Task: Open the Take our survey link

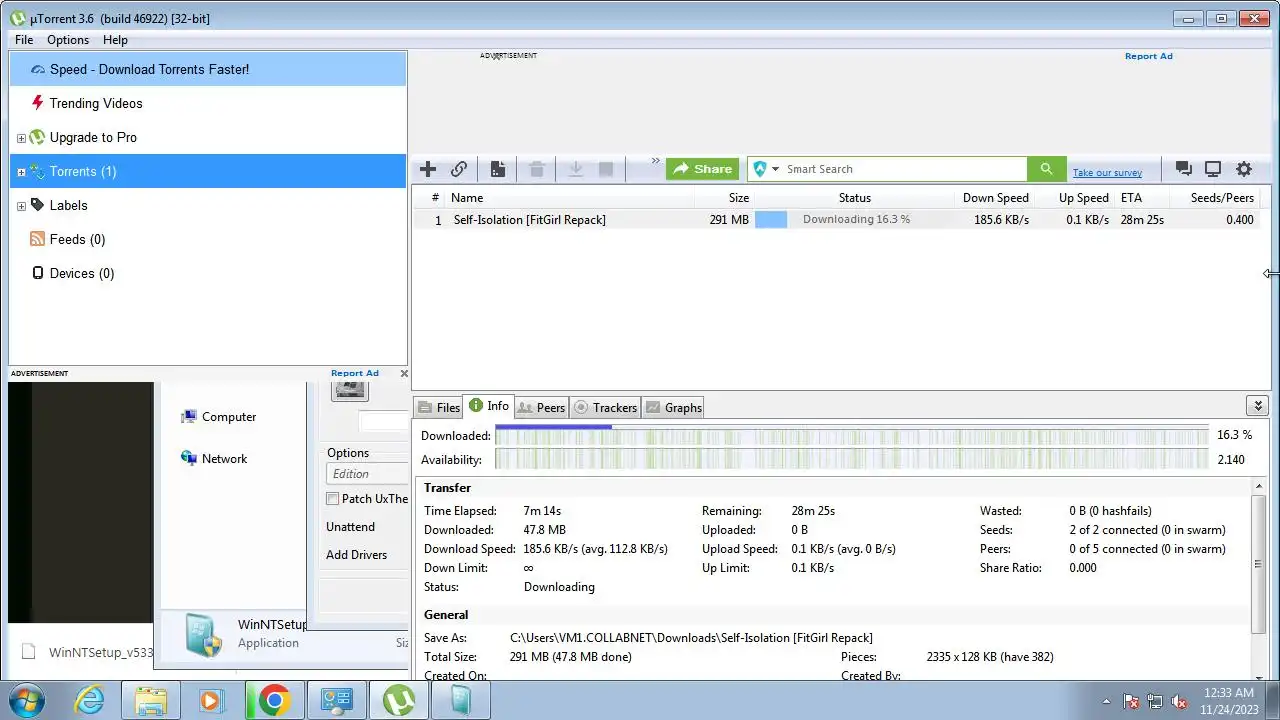Action: [1107, 173]
